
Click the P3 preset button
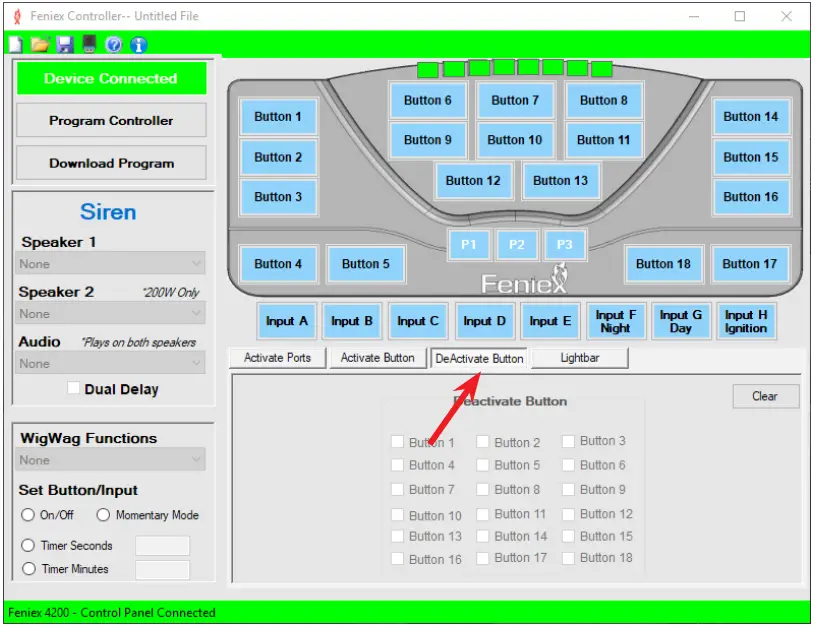coord(564,244)
